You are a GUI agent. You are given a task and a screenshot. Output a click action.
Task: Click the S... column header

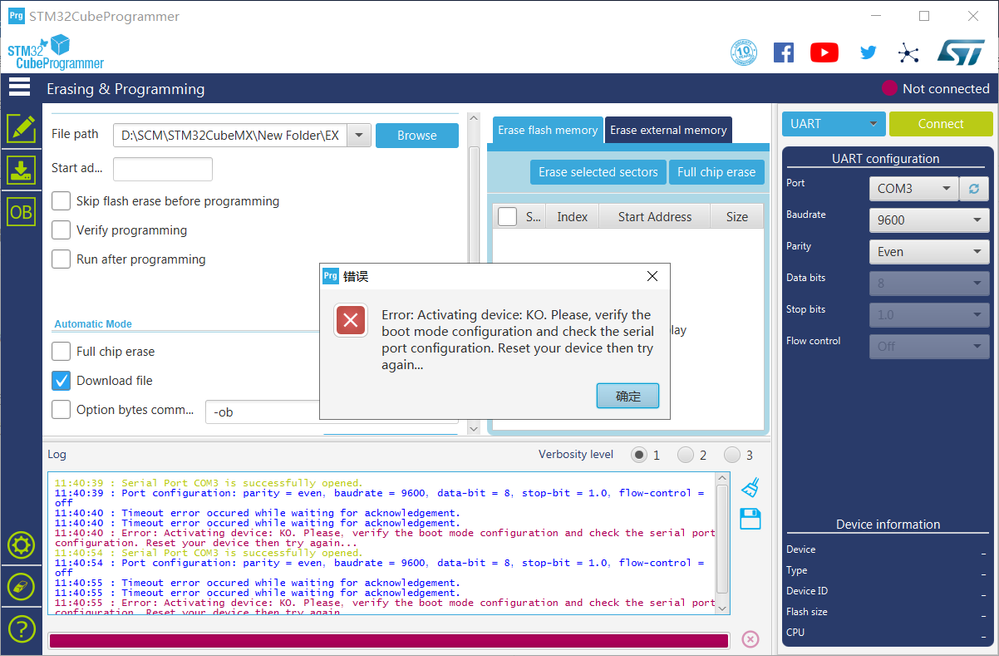[533, 217]
